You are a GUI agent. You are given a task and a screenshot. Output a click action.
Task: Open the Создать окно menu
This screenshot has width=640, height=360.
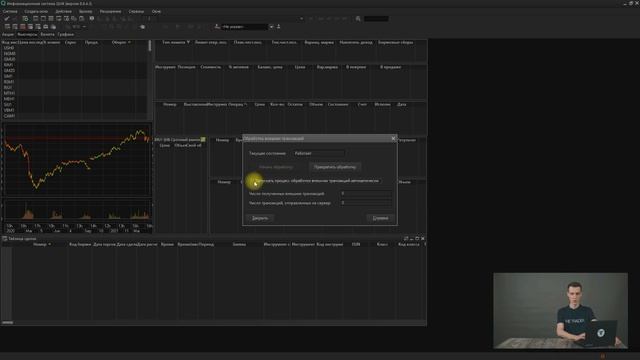(36, 11)
